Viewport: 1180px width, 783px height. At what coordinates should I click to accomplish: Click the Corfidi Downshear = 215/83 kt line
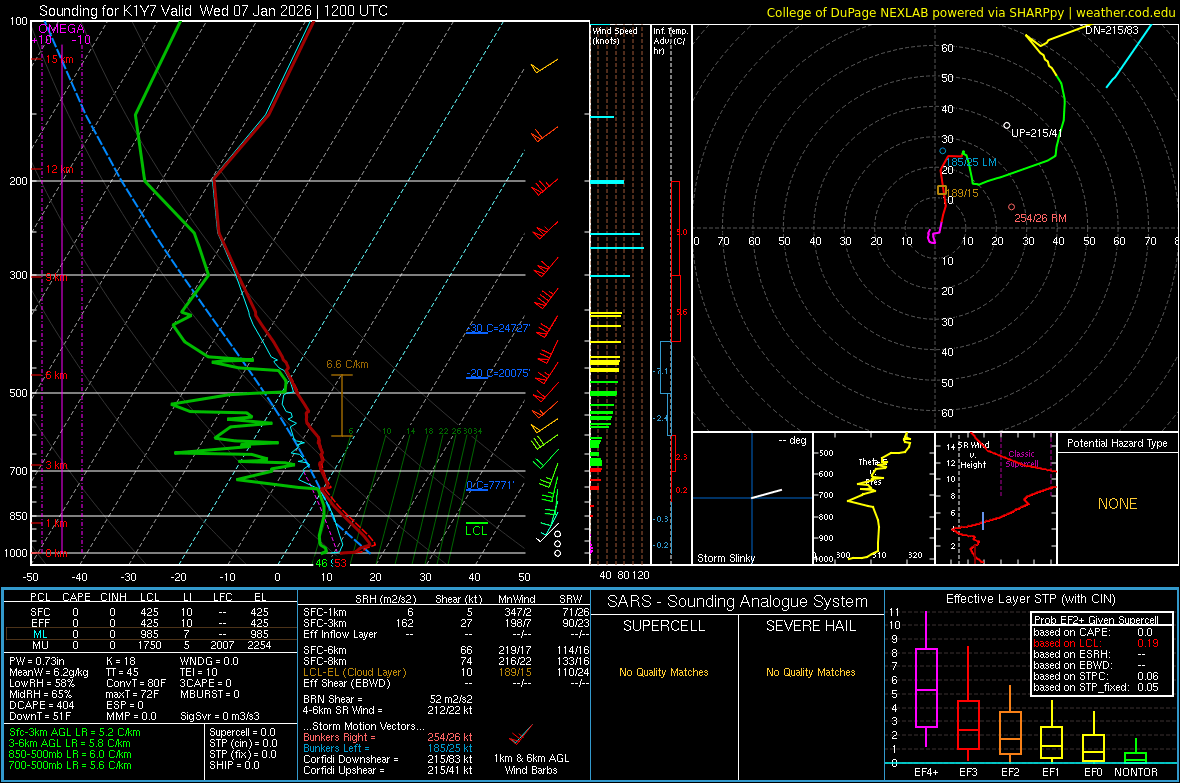(388, 759)
